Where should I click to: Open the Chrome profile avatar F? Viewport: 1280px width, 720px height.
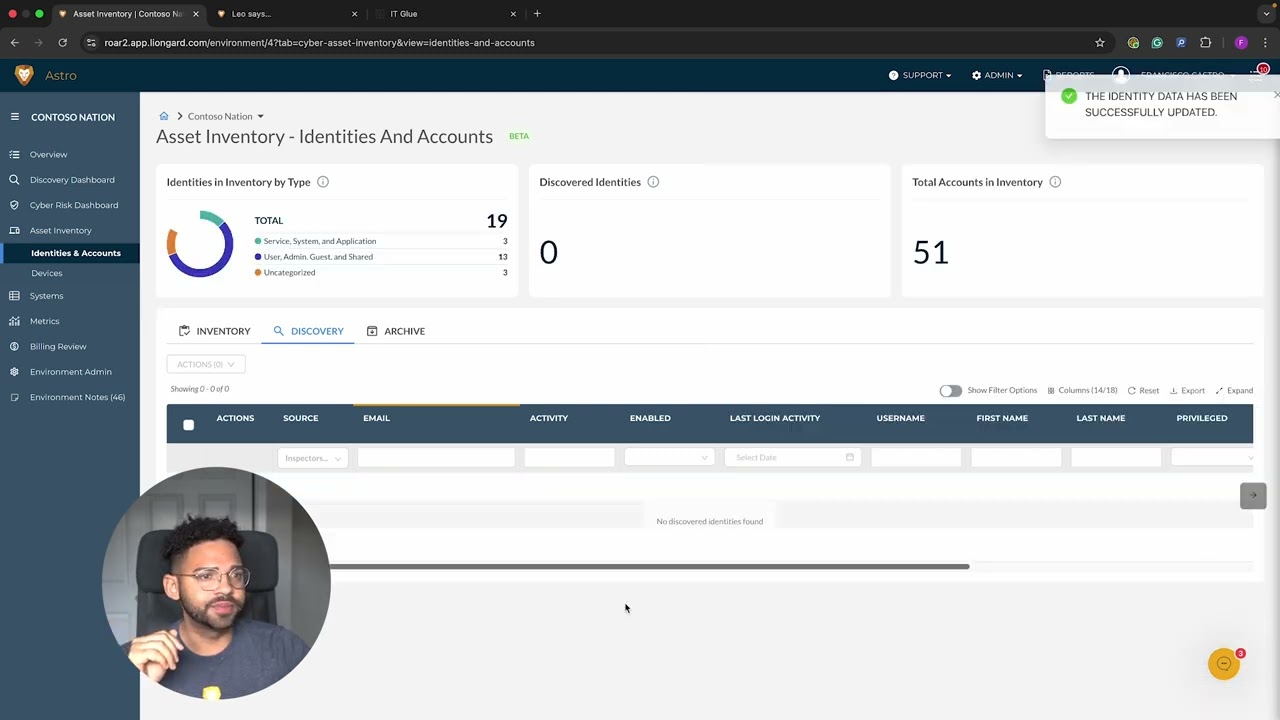(x=1241, y=43)
